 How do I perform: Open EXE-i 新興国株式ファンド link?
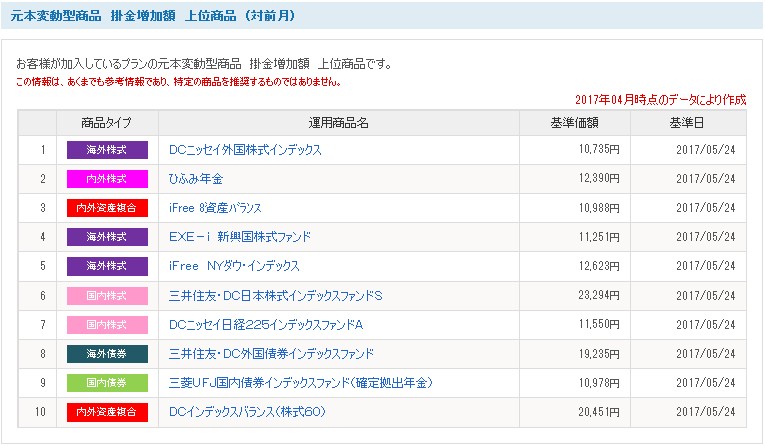point(240,237)
